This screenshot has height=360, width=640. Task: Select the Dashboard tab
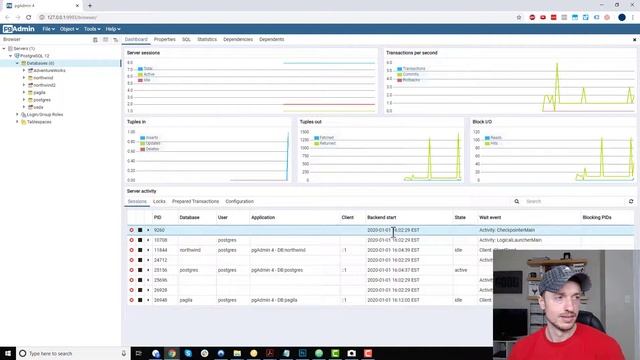136,40
